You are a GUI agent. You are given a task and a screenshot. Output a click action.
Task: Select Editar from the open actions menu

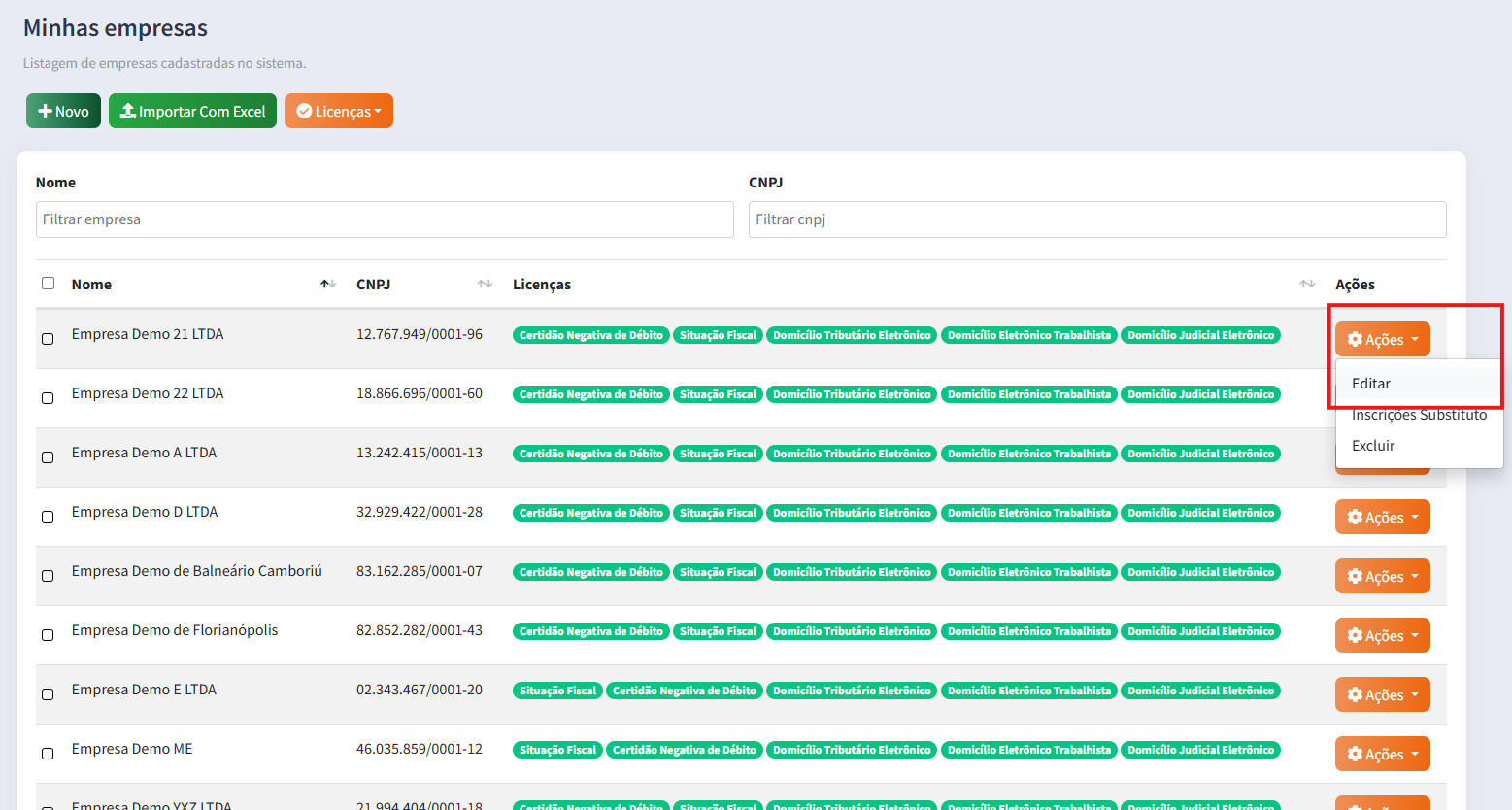pyautogui.click(x=1370, y=383)
